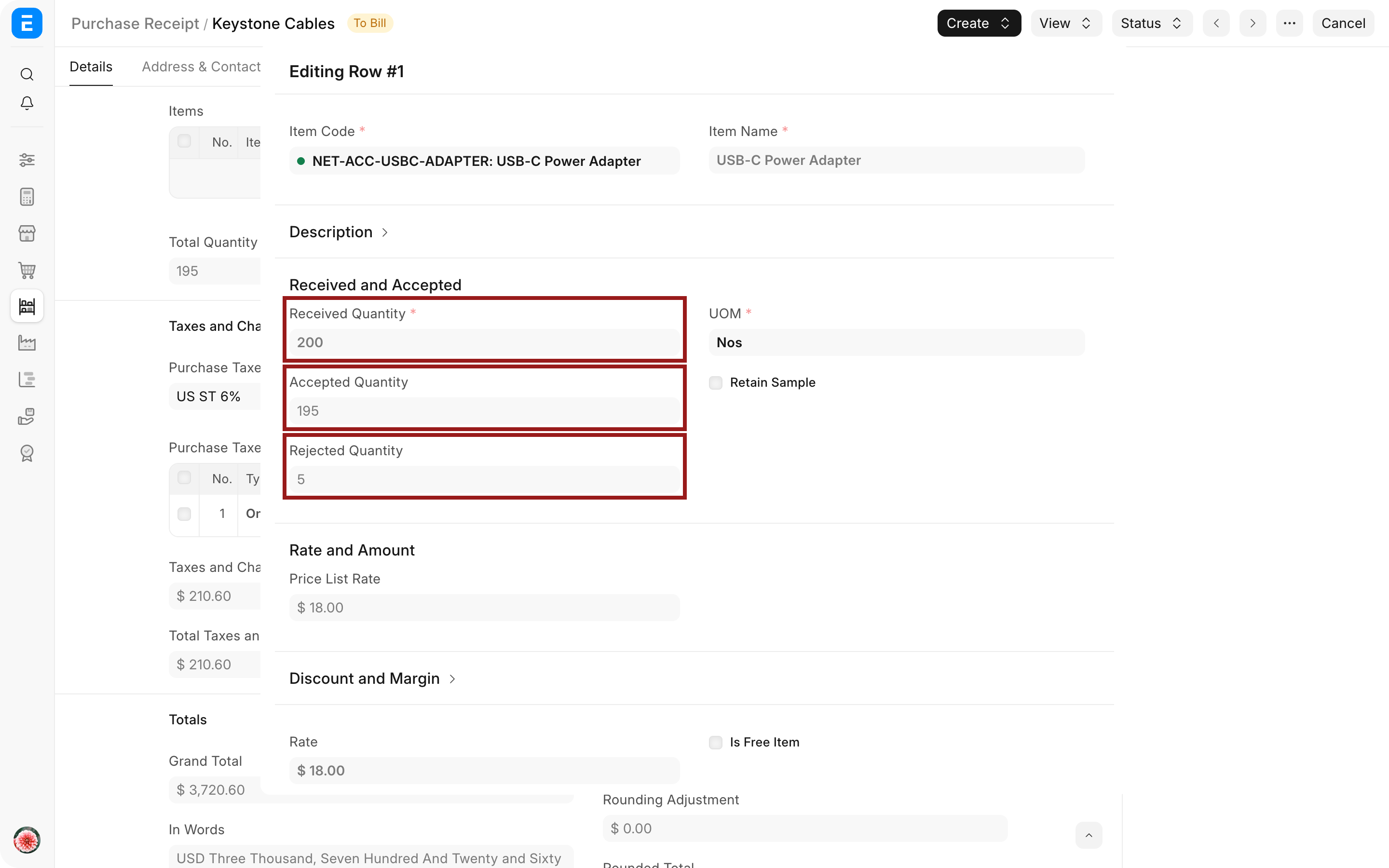The height and width of the screenshot is (868, 1389).
Task: Go to previous document arrow
Action: click(1216, 24)
